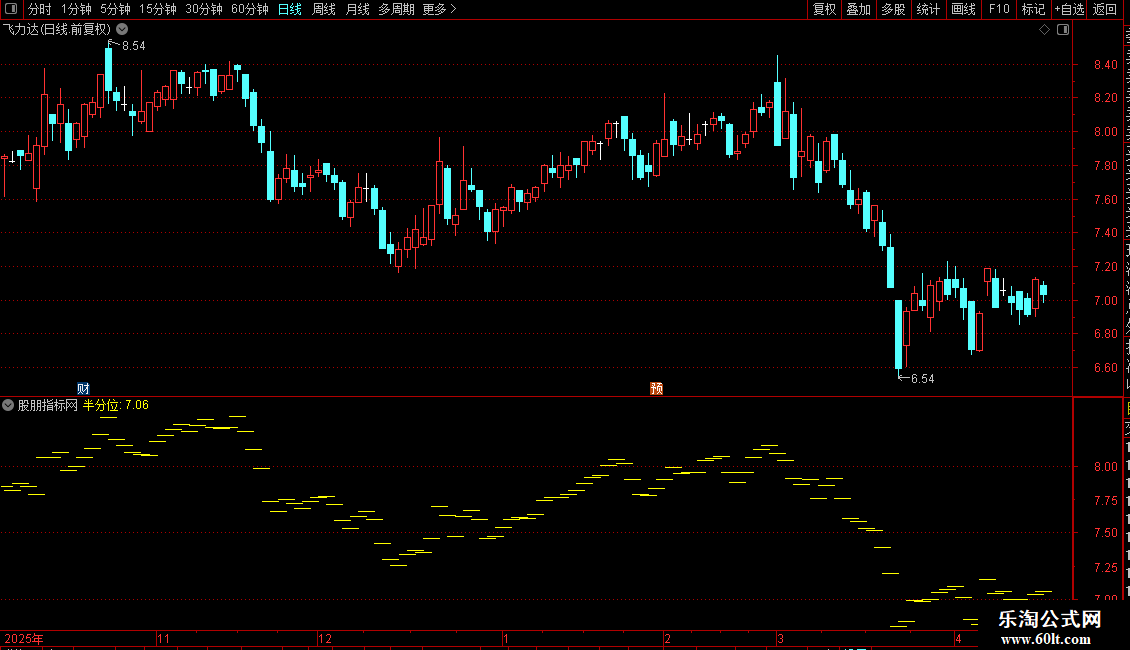The width and height of the screenshot is (1130, 650).
Task: Expand the 更多 periods menu
Action: click(x=439, y=9)
